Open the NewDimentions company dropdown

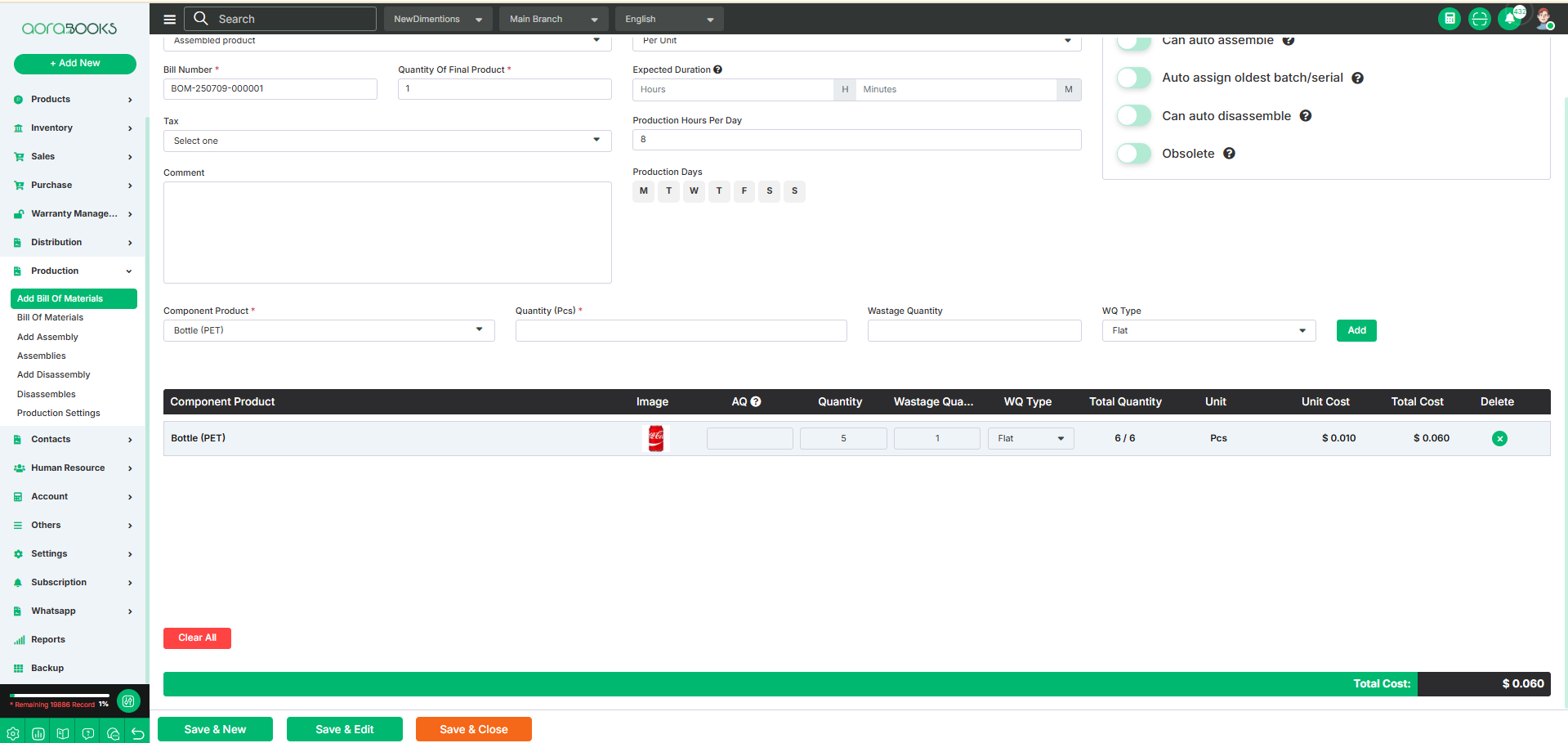[x=438, y=19]
